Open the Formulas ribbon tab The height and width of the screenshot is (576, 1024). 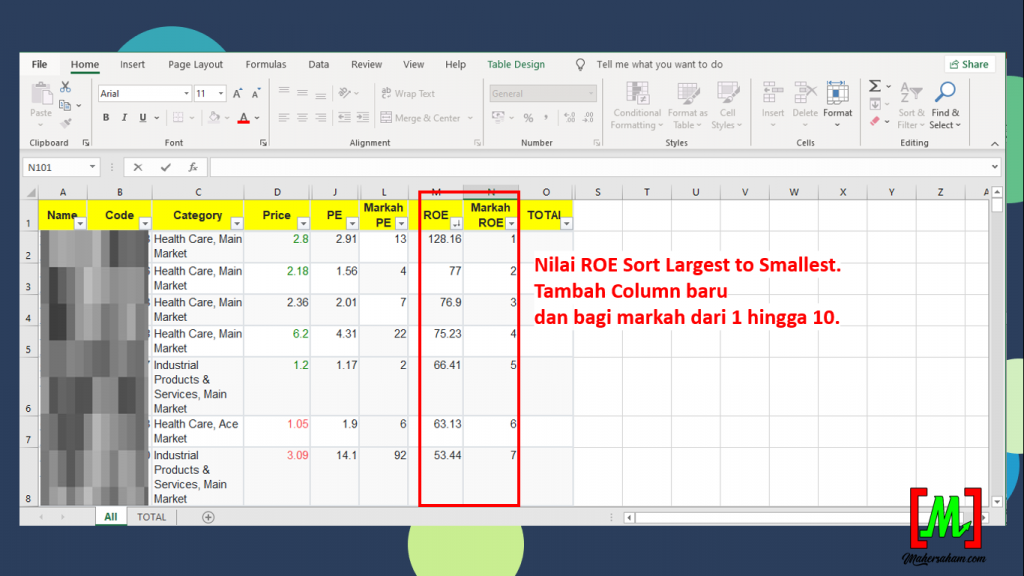click(266, 64)
